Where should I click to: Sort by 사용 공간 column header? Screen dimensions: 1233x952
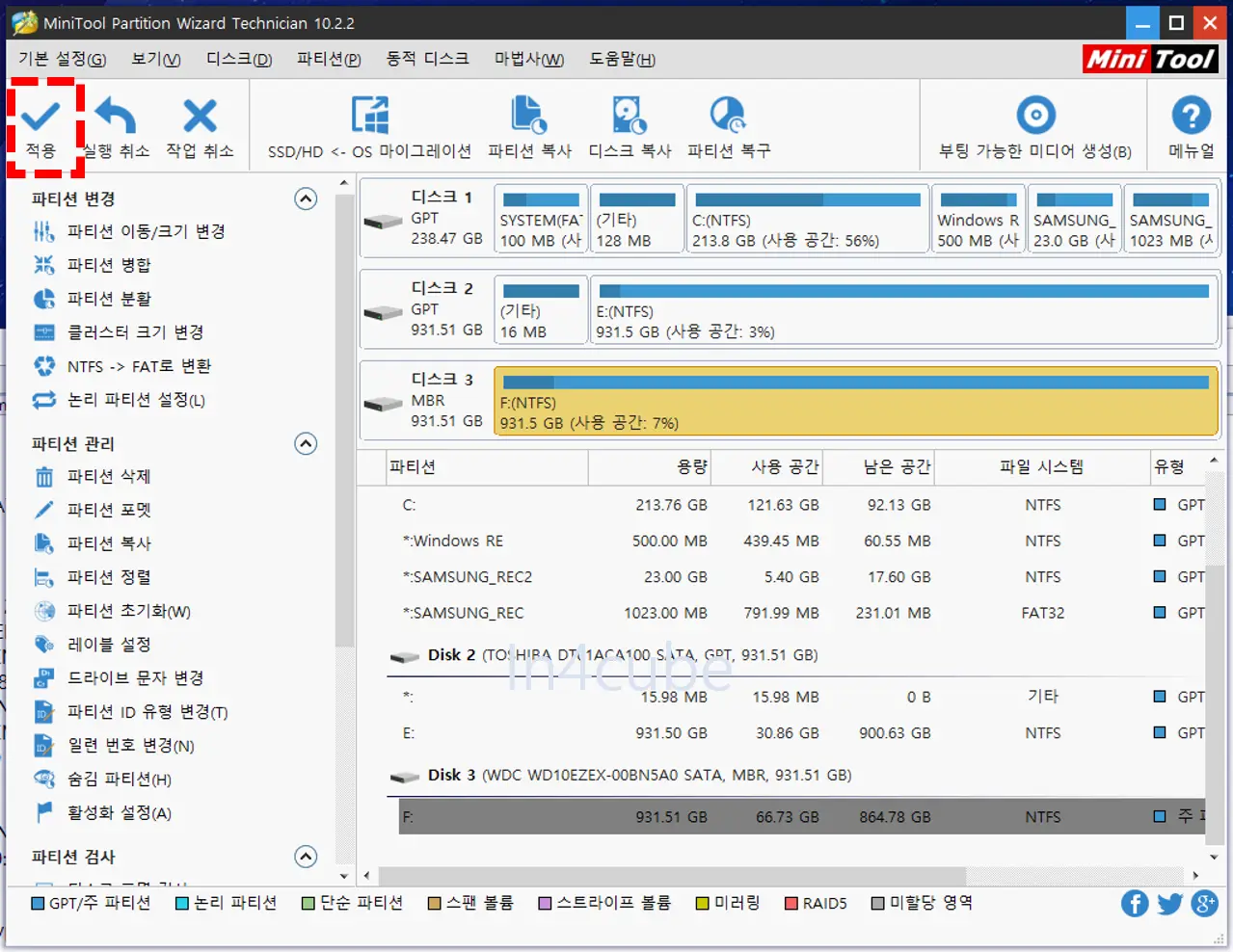coord(767,467)
